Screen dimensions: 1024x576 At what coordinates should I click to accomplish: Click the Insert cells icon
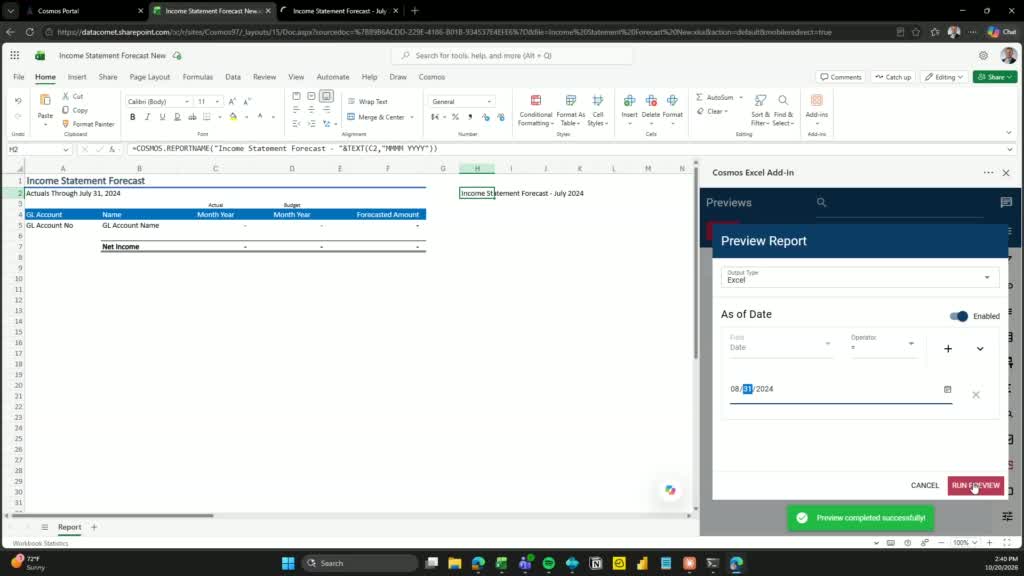point(630,101)
